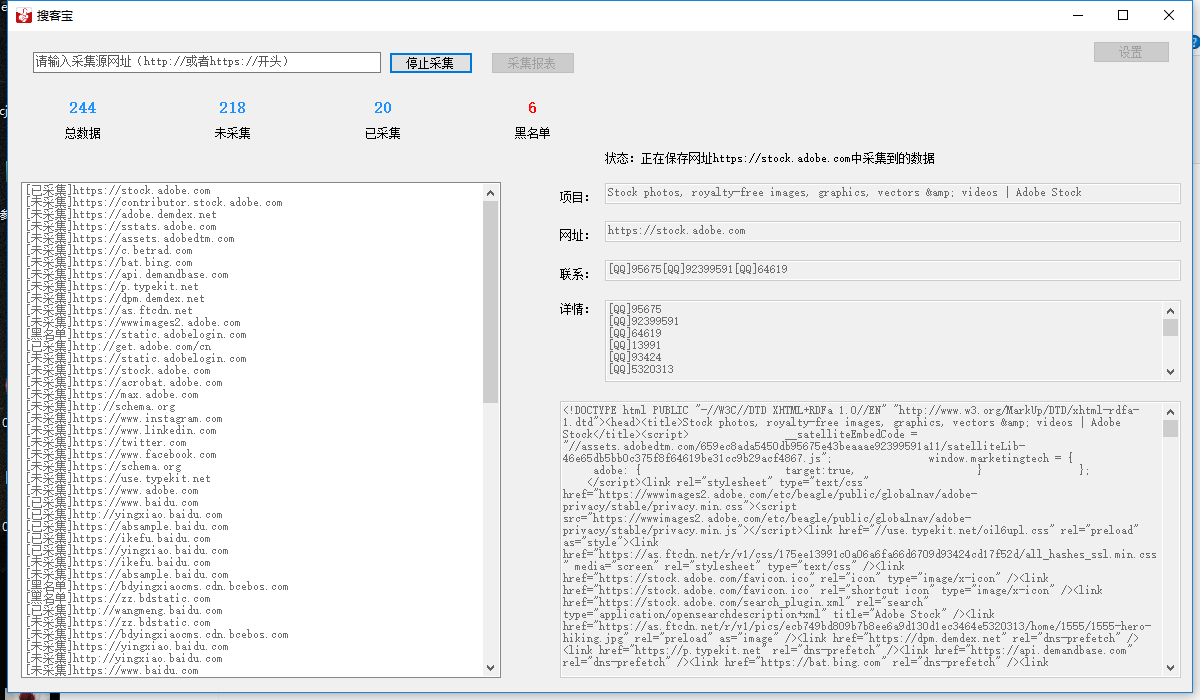Select the assets.adobedtm.com list row
Image resolution: width=1200 pixels, height=700 pixels.
click(254, 238)
